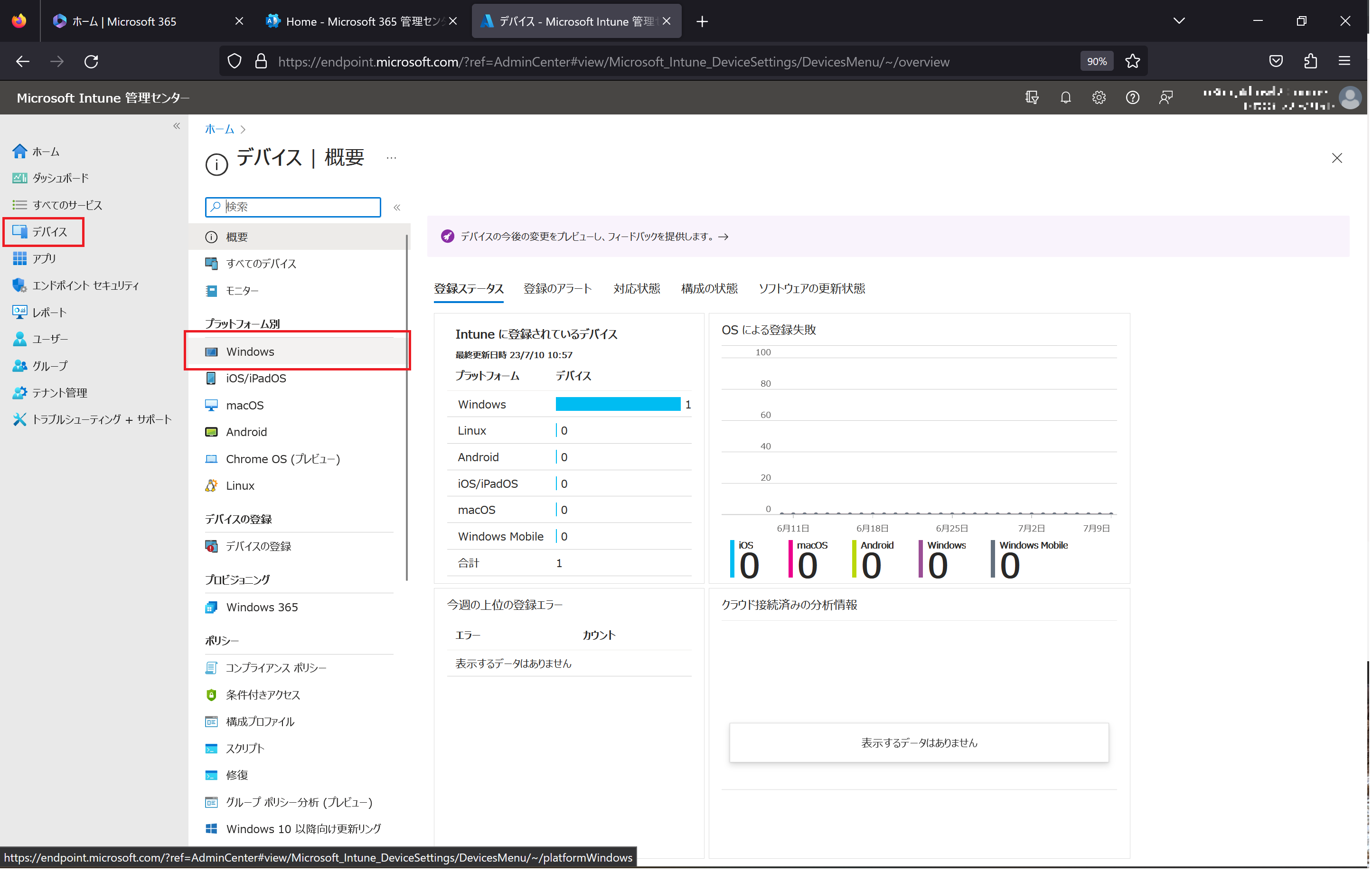
Task: Click the 検索 box in the device menu
Action: [x=293, y=208]
